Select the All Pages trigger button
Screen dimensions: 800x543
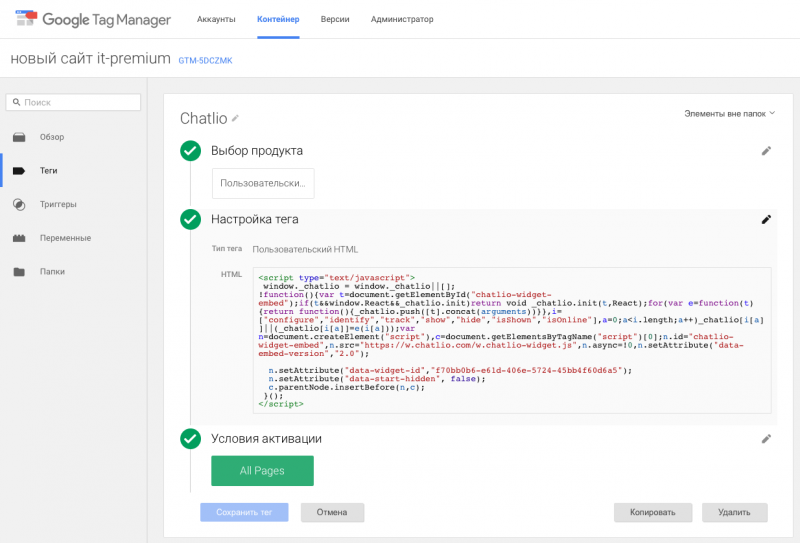262,471
